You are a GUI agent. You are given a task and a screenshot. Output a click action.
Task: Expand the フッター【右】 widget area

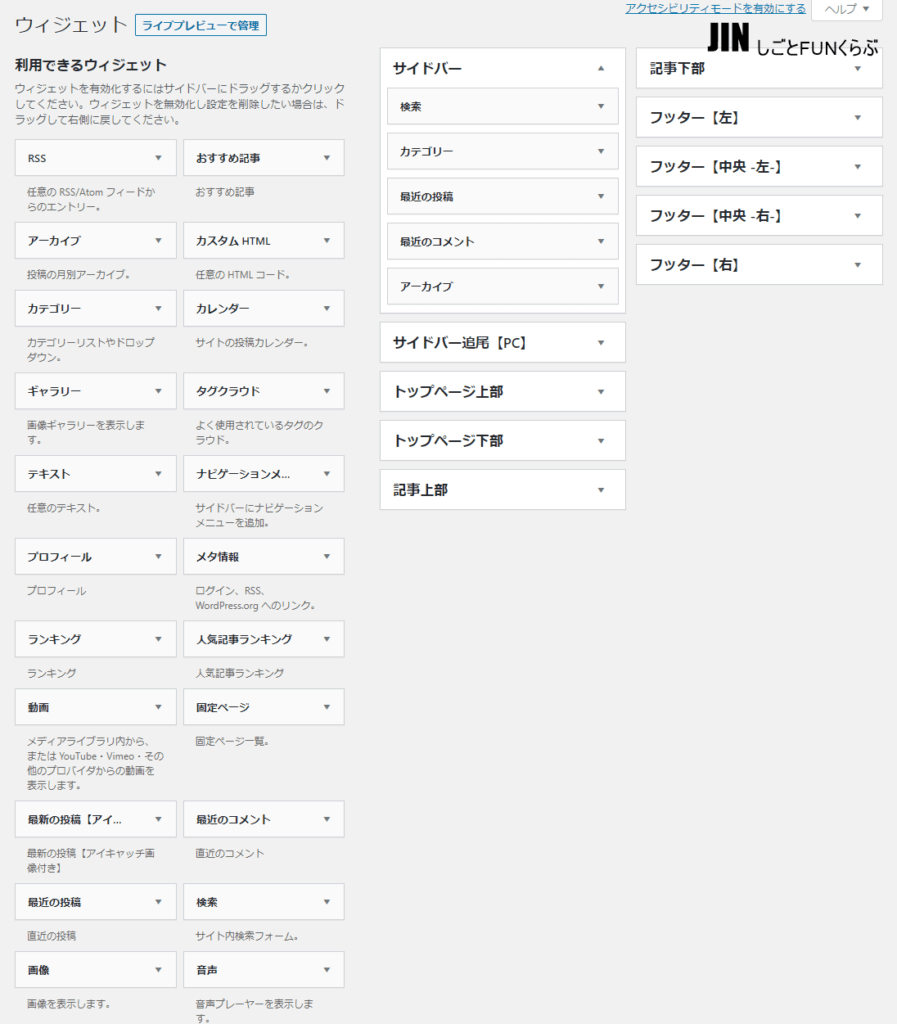pyautogui.click(x=858, y=264)
